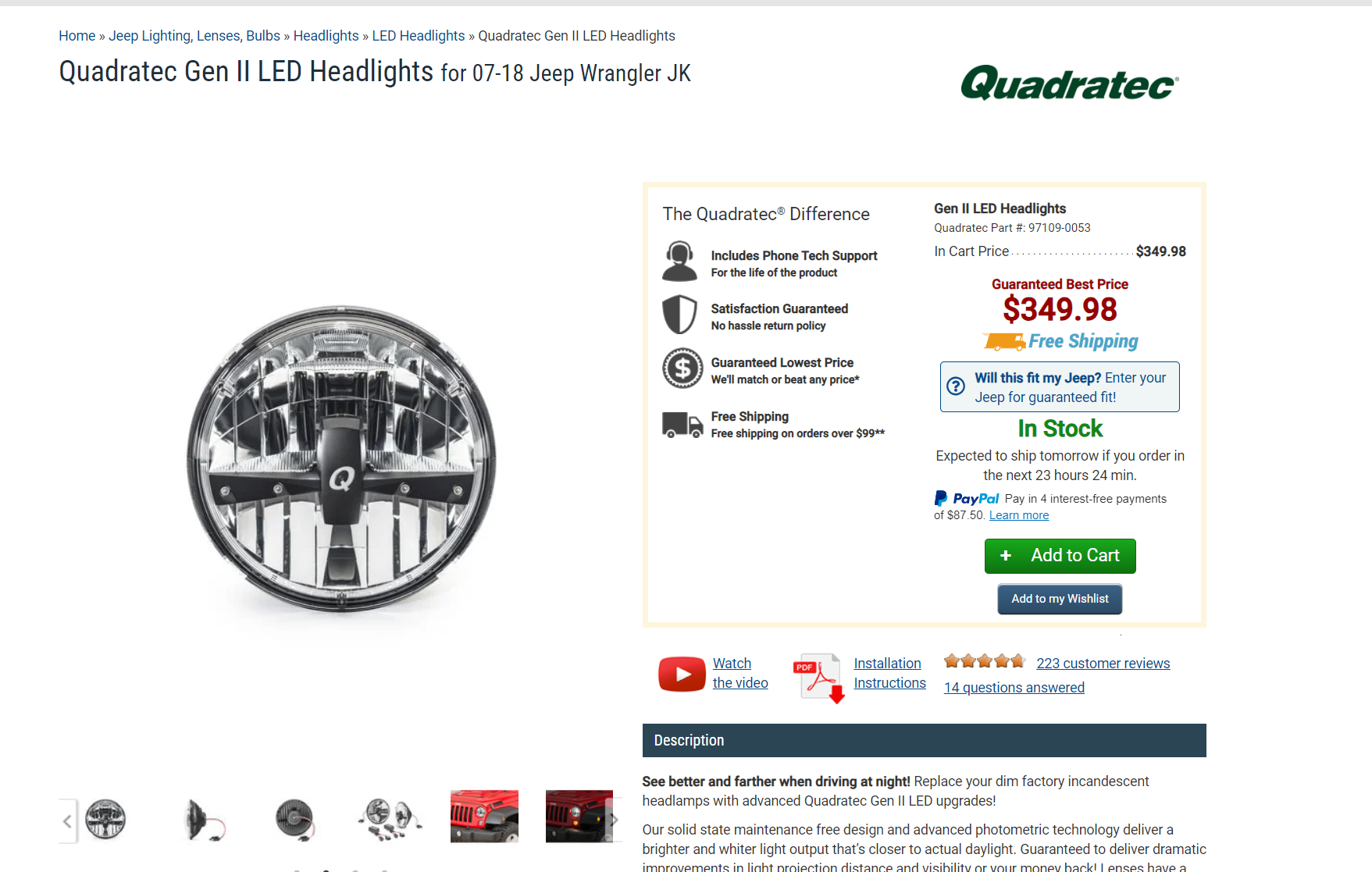The image size is (1372, 872).
Task: Add the headlights to cart
Action: [1060, 556]
